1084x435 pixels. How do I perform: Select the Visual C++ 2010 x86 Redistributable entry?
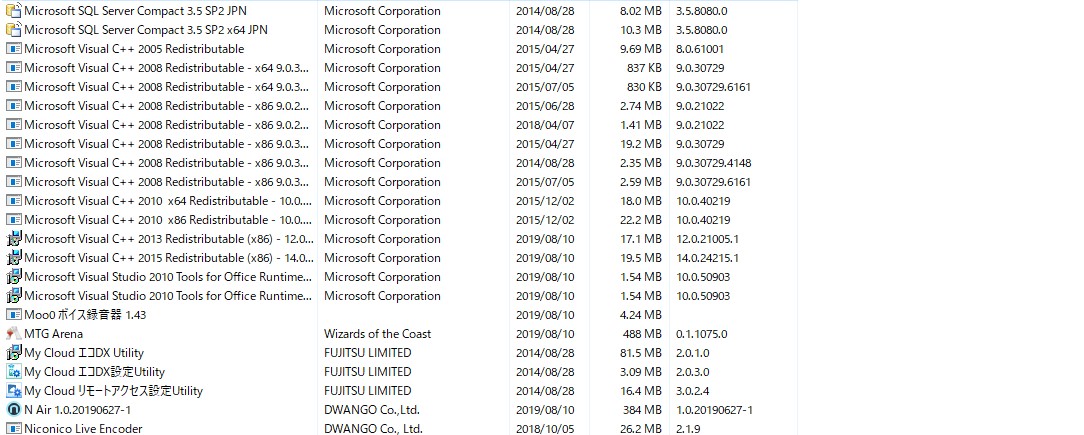pyautogui.click(x=167, y=220)
